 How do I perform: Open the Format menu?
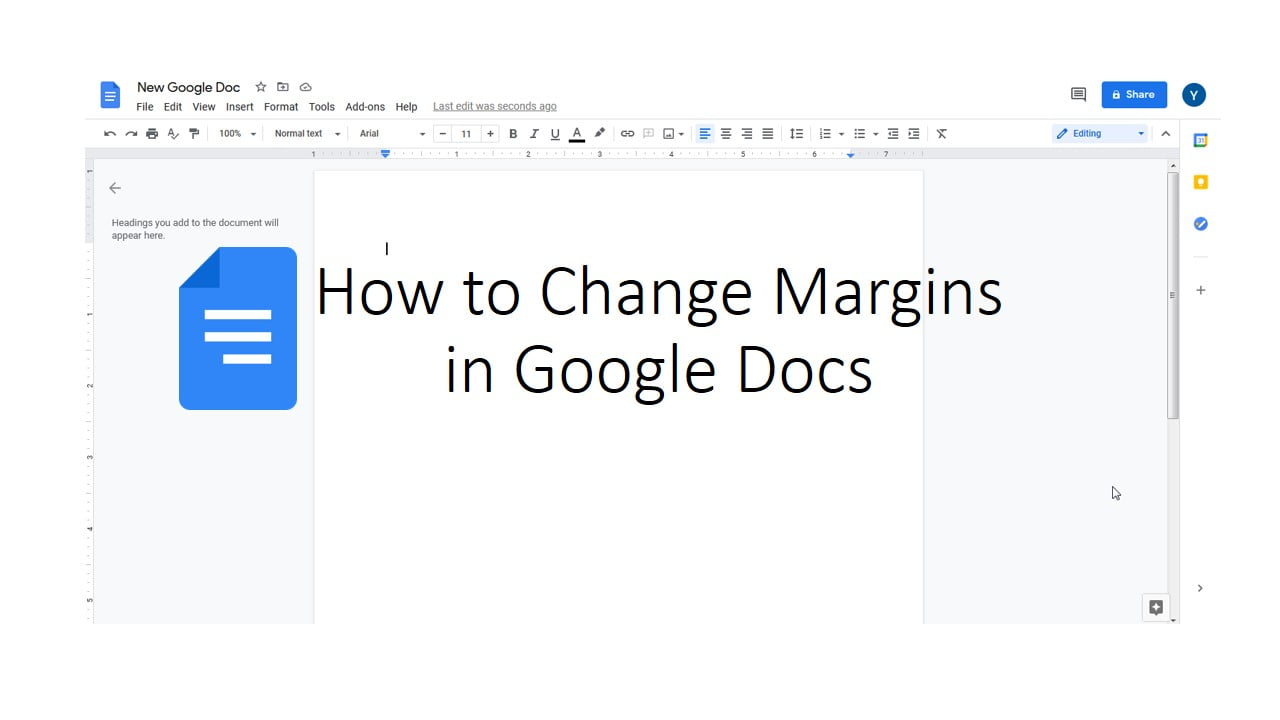281,107
